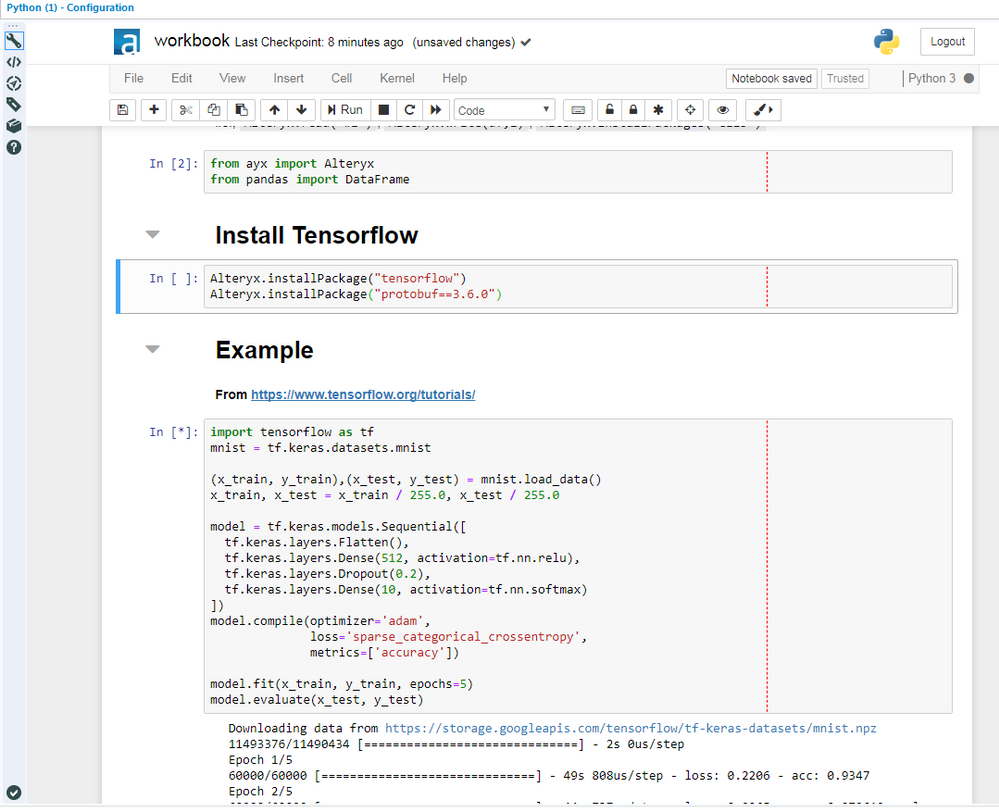Toggle the open padlock cell lock
Screen dimensions: 999x810
point(608,110)
